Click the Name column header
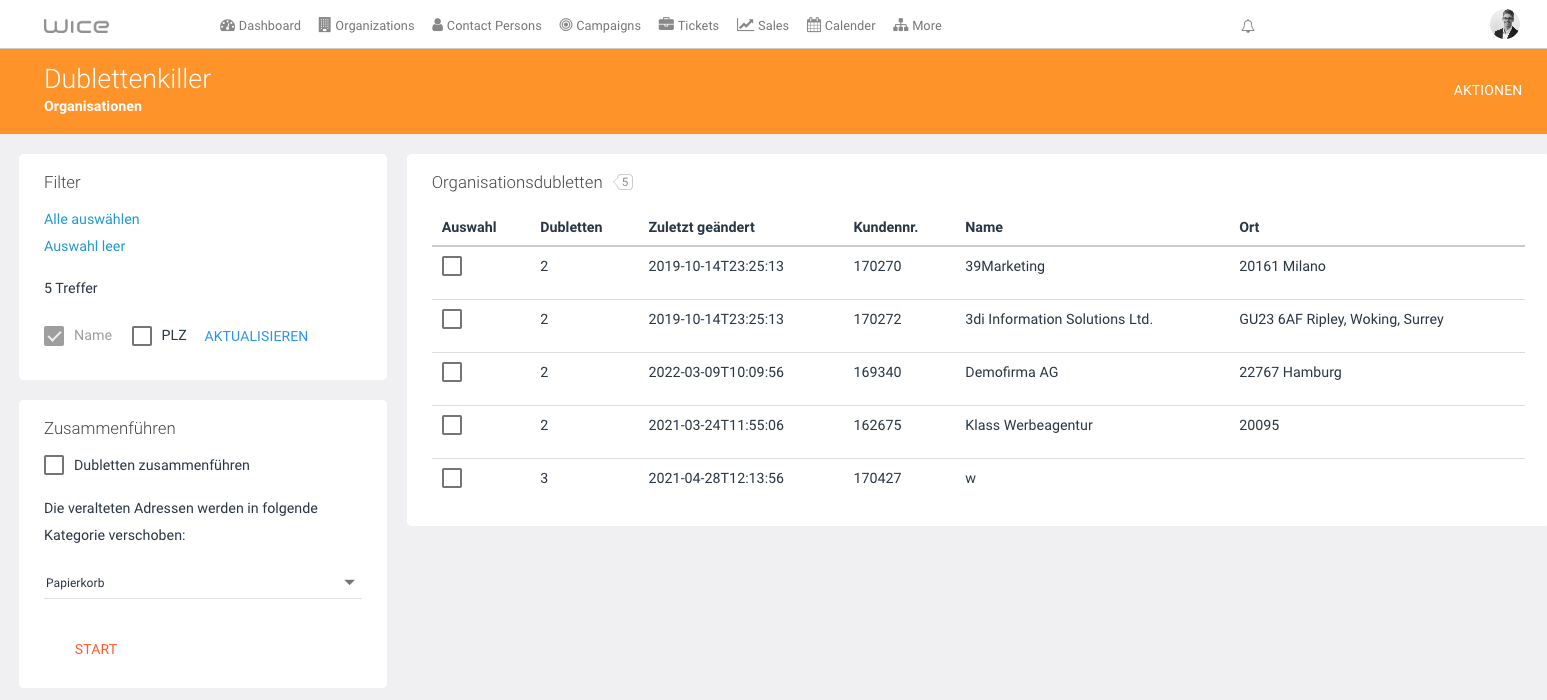This screenshot has height=700, width=1547. [x=984, y=227]
